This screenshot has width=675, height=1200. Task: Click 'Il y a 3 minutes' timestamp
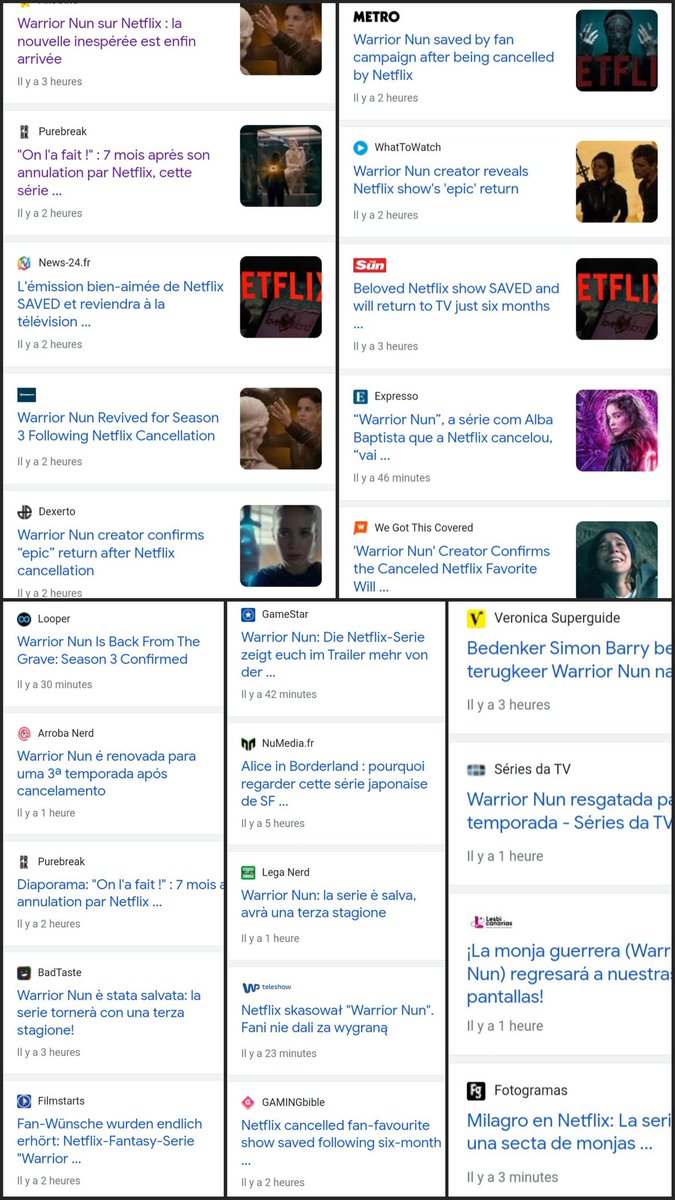point(513,1177)
